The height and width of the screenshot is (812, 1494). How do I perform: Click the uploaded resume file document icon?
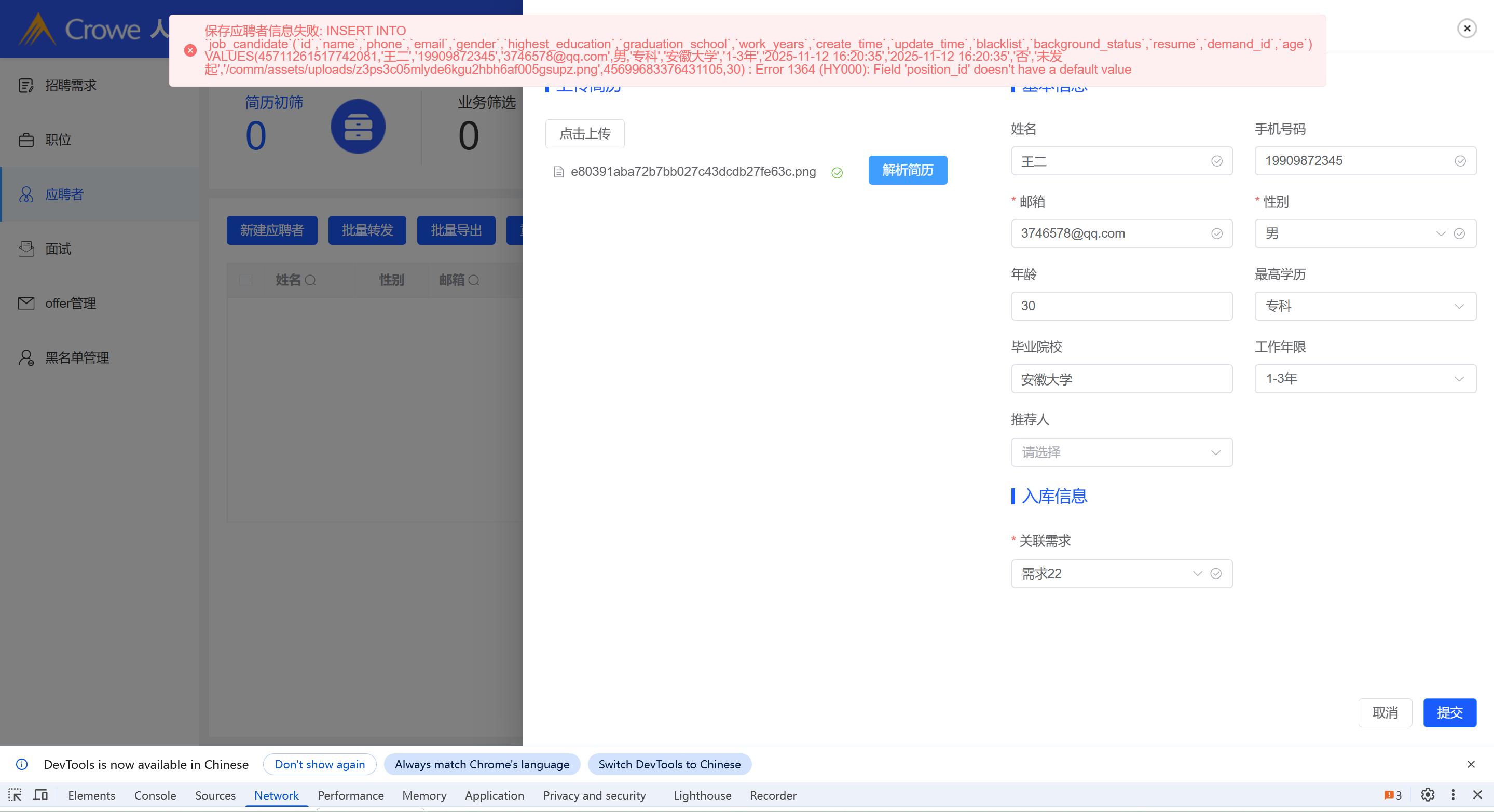(558, 172)
